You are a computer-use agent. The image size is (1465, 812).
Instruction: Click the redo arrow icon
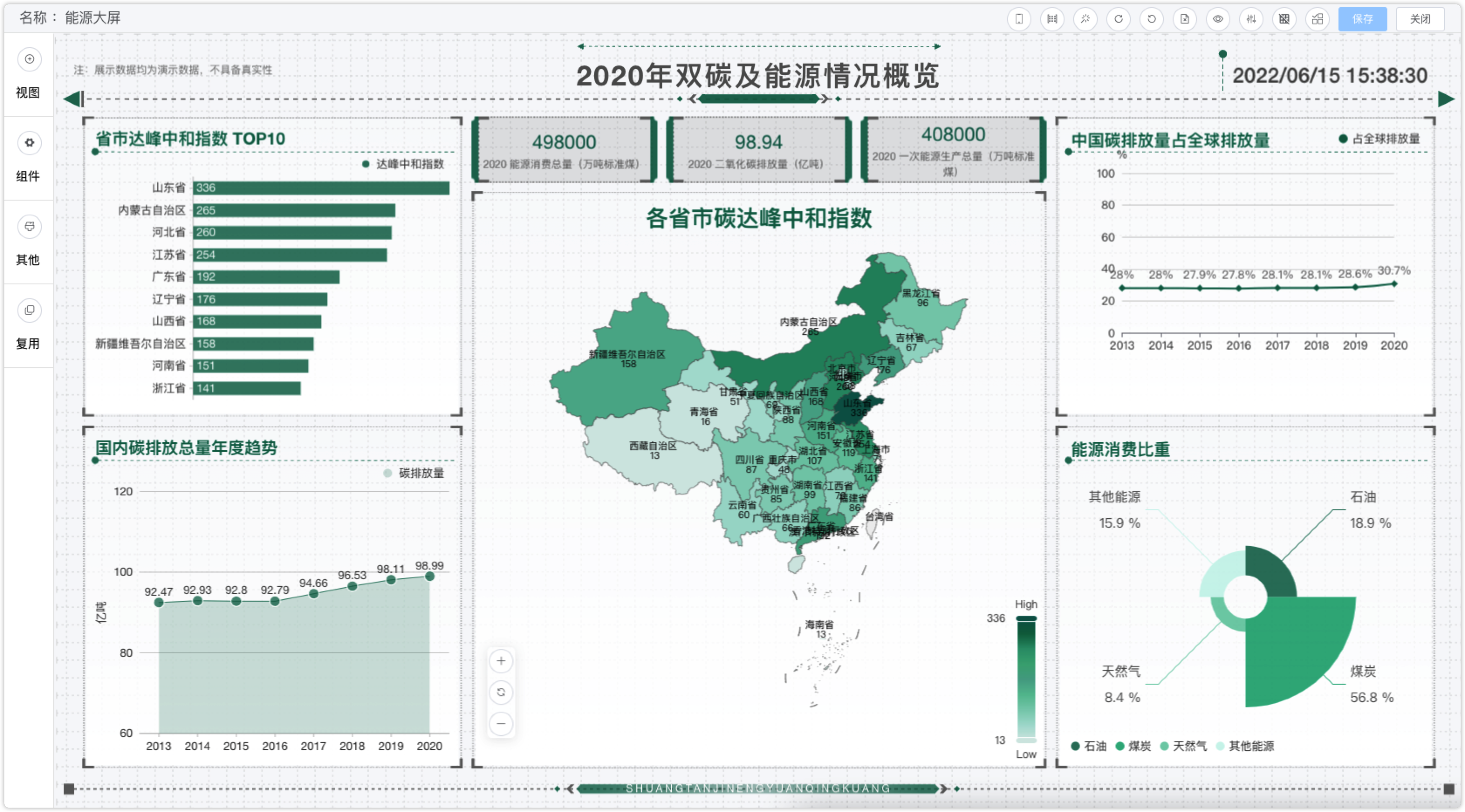coord(1119,19)
